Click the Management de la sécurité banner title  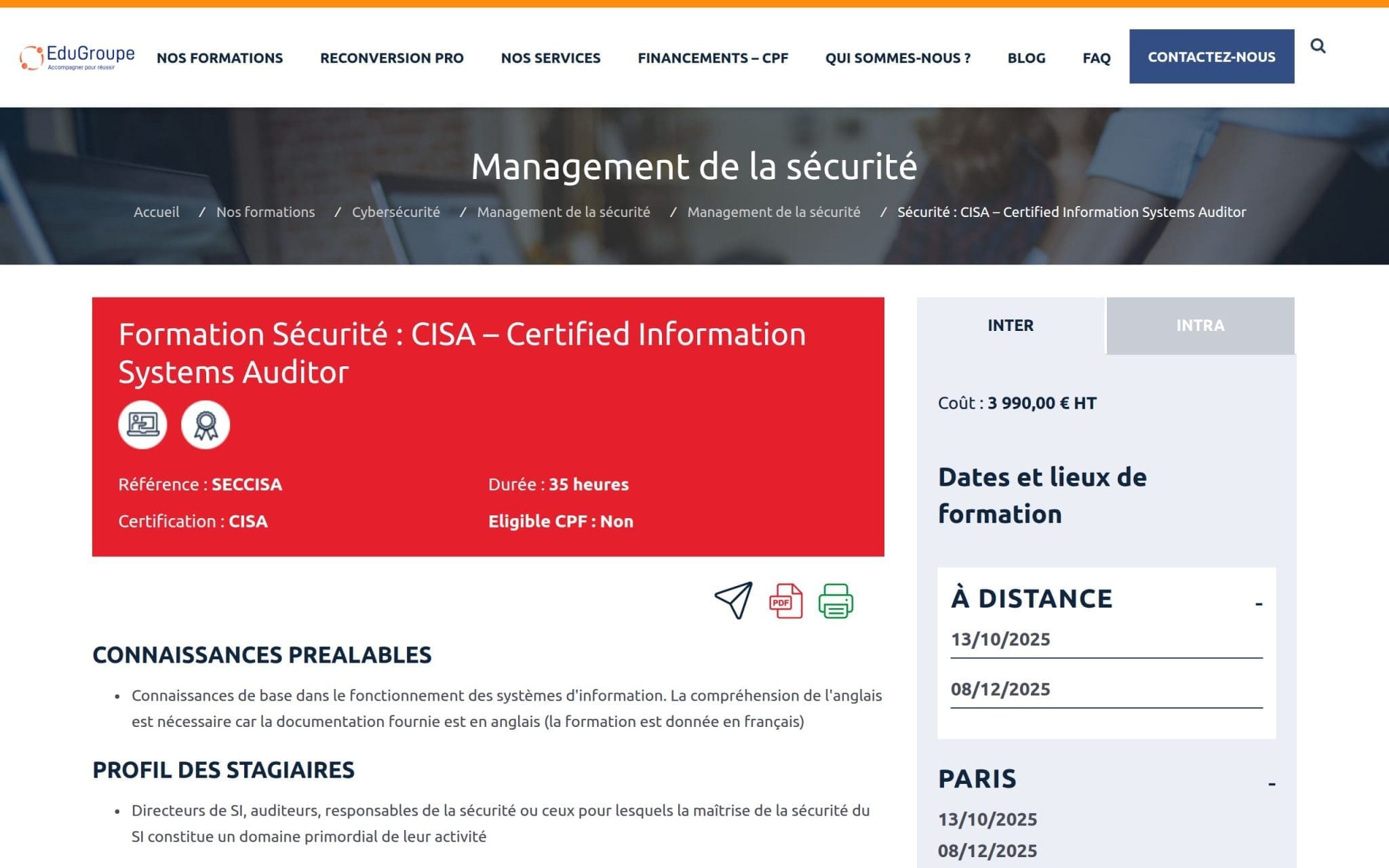pos(694,166)
